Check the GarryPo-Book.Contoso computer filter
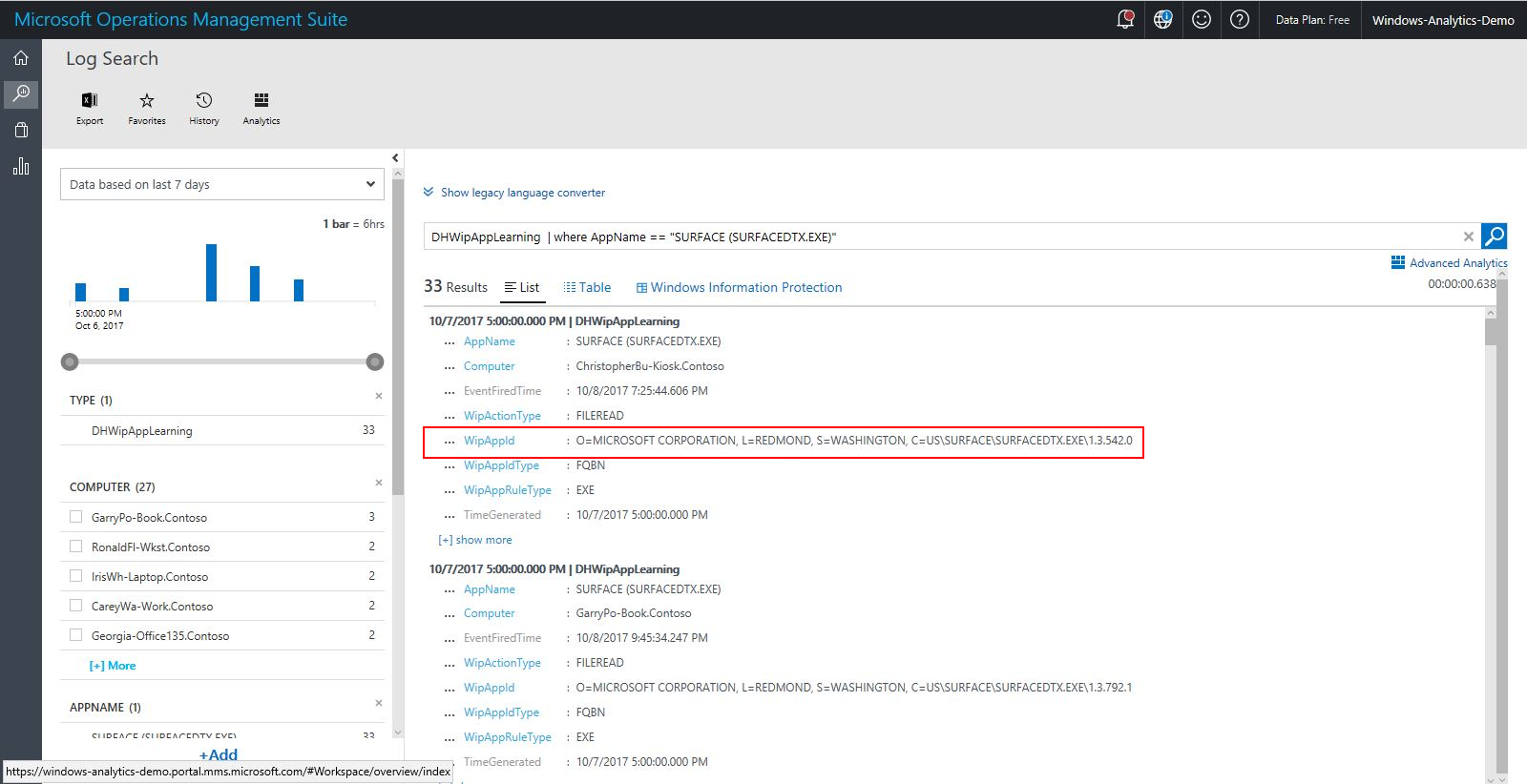This screenshot has width=1527, height=784. [76, 517]
